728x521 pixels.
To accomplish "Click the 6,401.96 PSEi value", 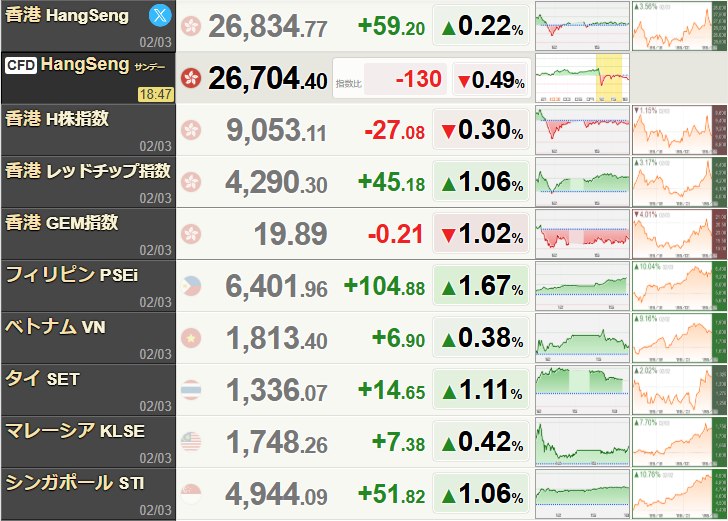I will coord(276,287).
